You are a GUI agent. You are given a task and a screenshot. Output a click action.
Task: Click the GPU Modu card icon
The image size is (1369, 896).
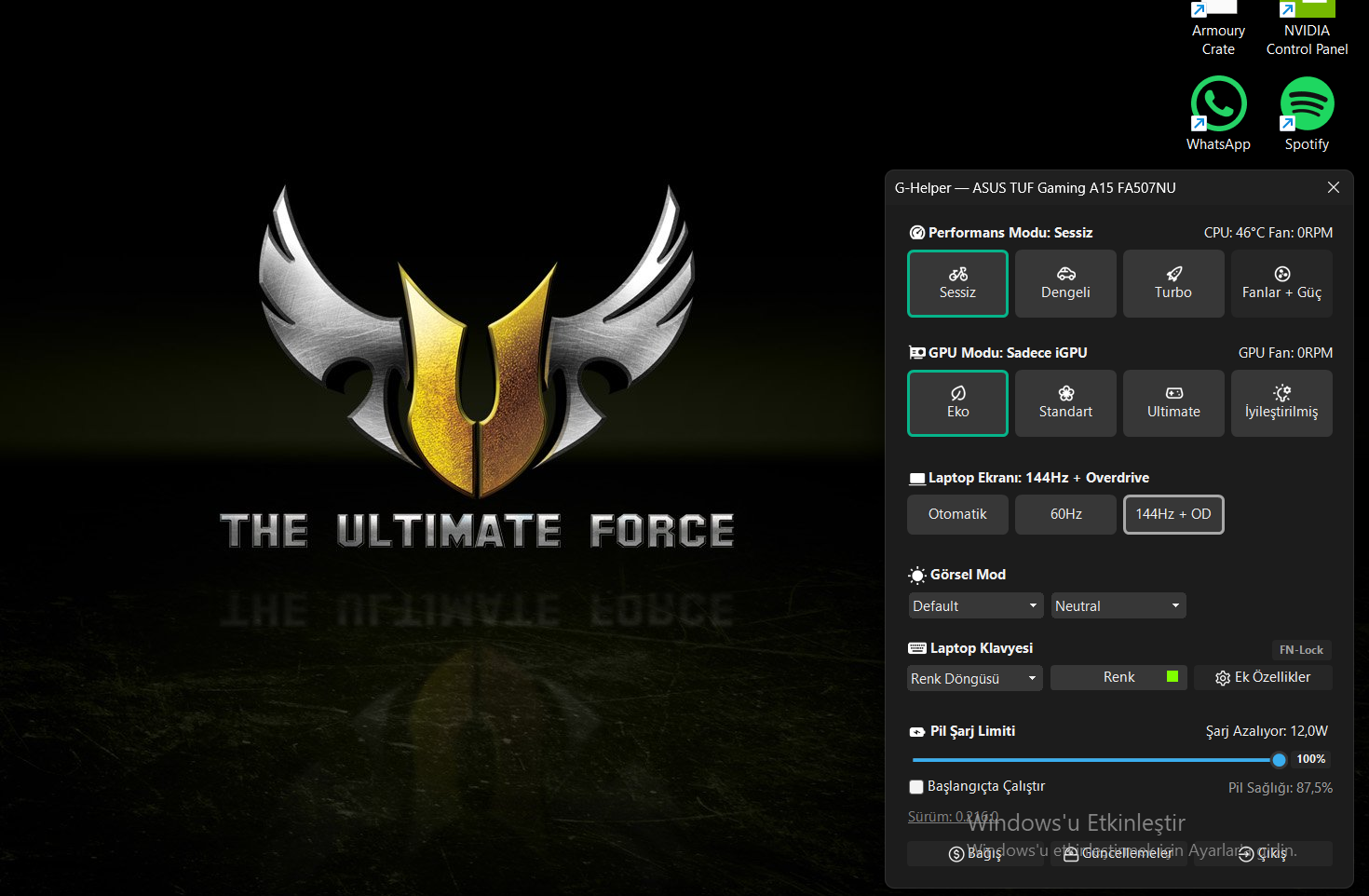click(x=917, y=353)
